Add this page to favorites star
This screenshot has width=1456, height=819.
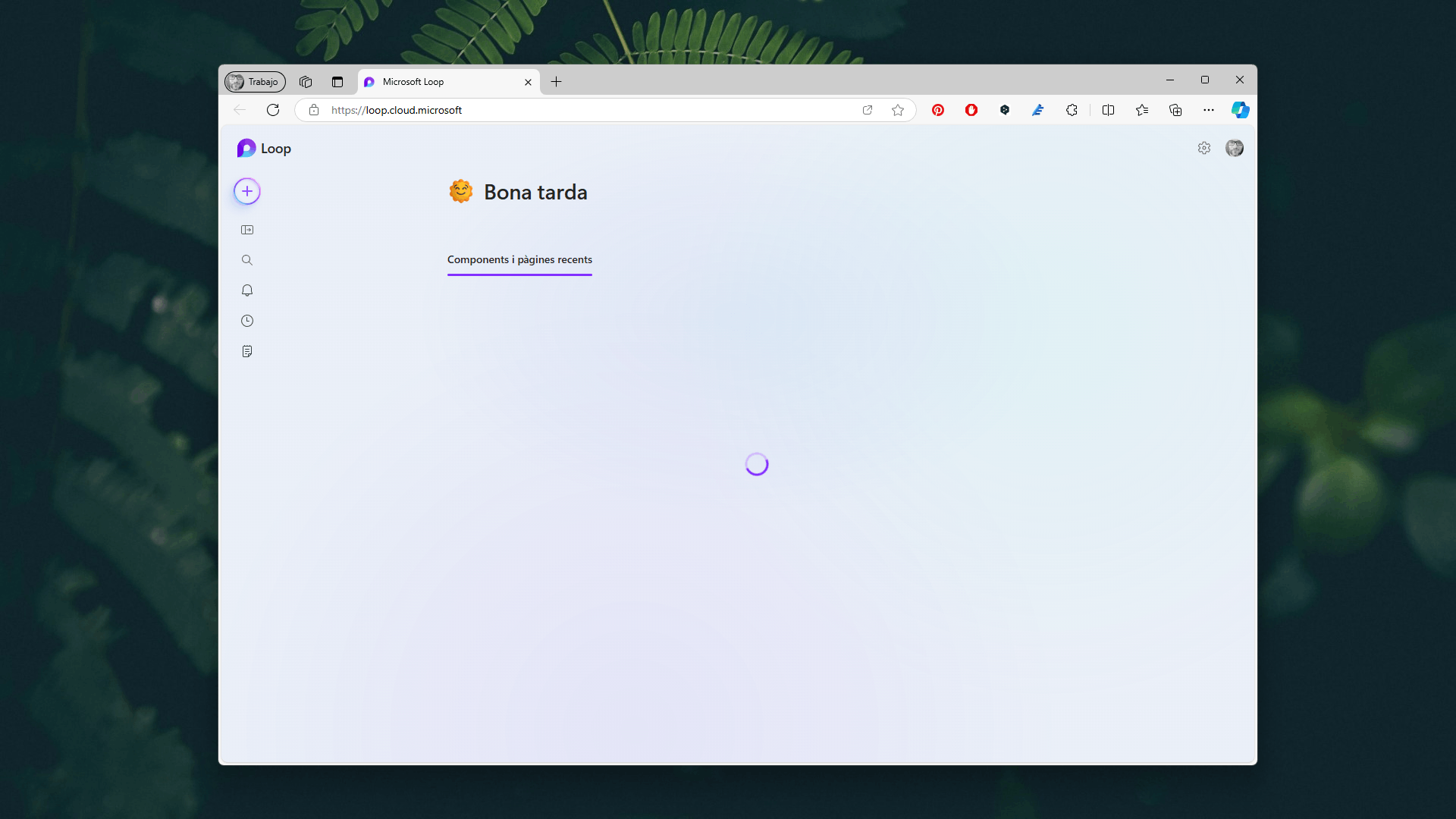[x=898, y=110]
